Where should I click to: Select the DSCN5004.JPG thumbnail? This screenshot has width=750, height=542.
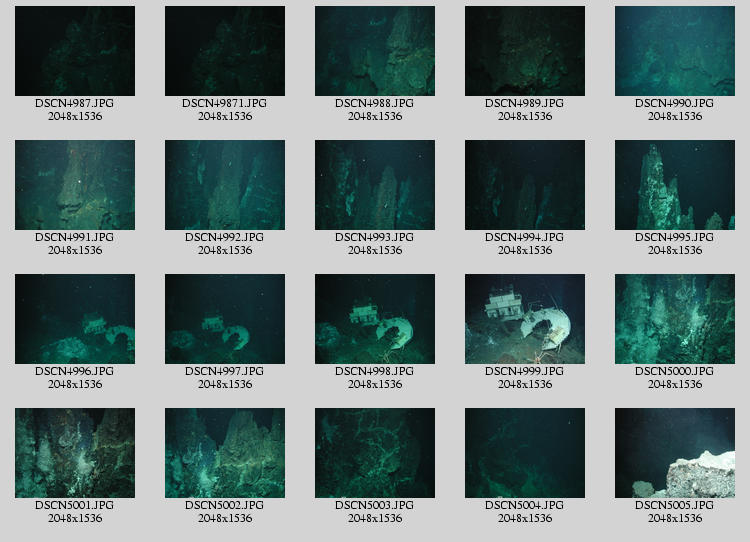point(525,453)
